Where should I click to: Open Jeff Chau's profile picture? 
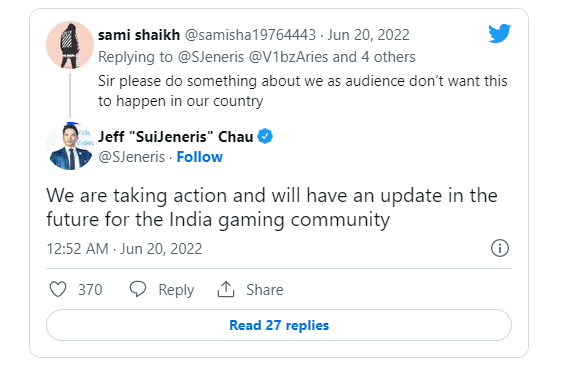pyautogui.click(x=70, y=146)
